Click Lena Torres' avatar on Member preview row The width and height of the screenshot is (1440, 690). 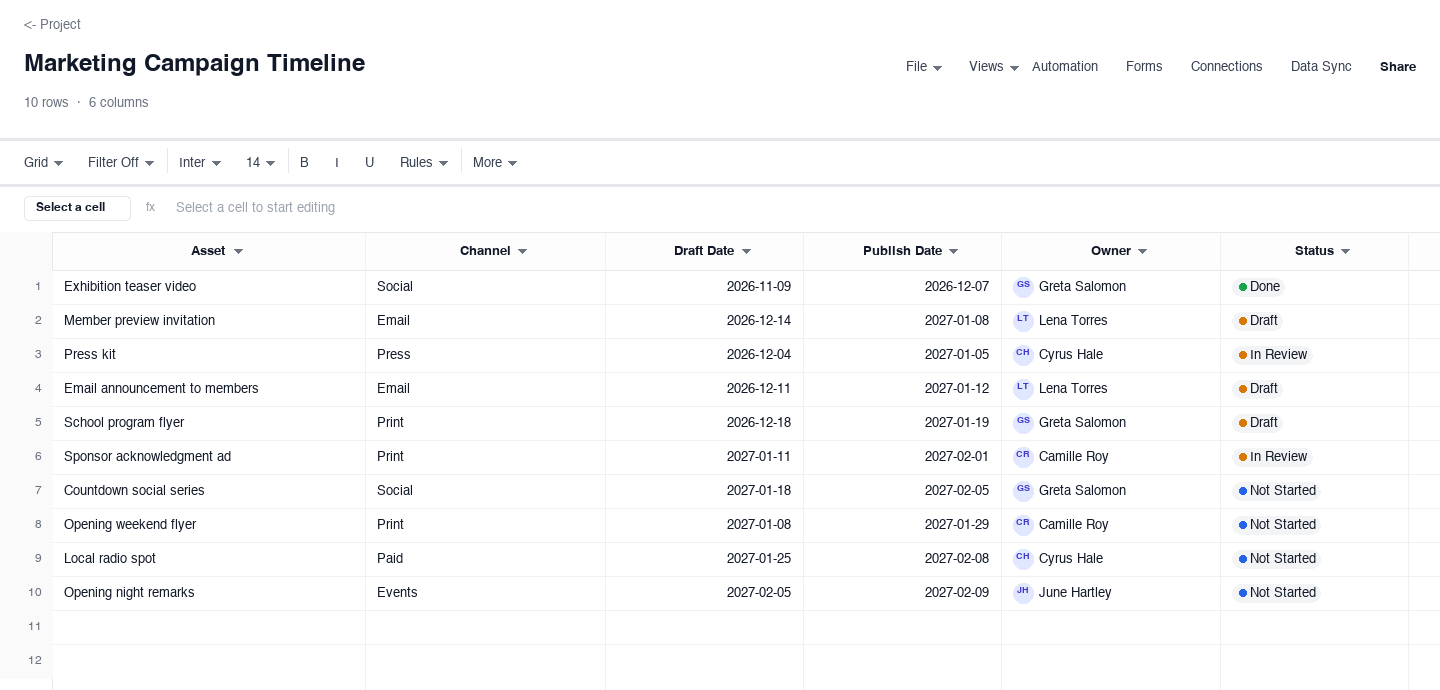[x=1023, y=320]
